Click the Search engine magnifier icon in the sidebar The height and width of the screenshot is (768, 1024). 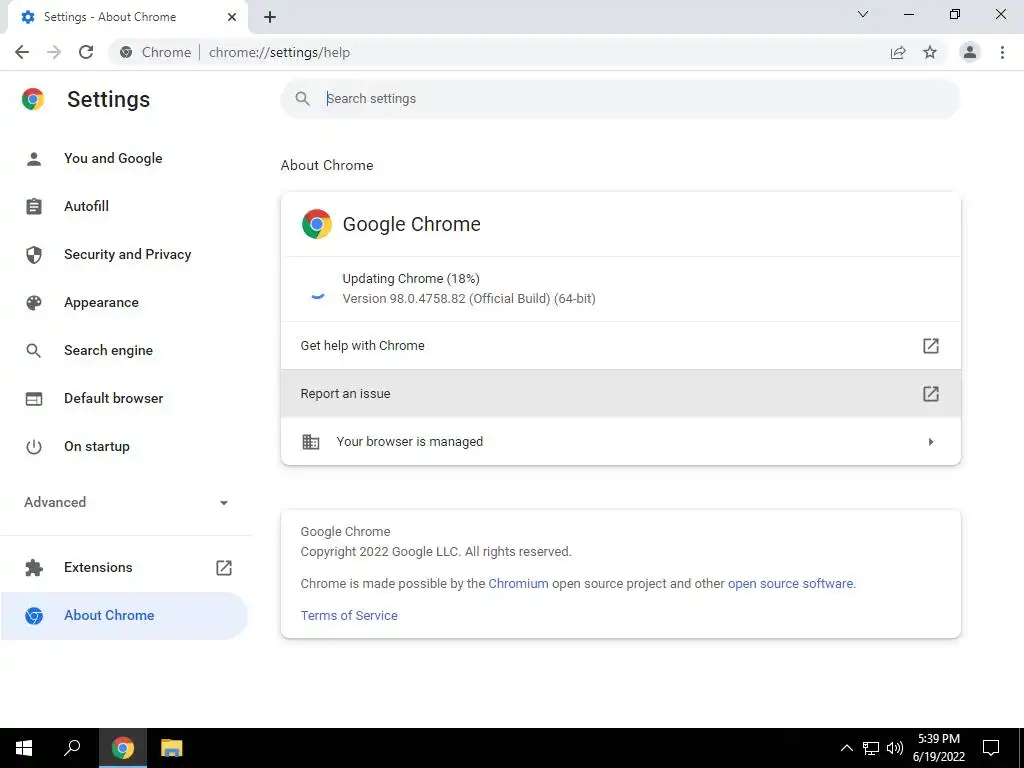(34, 351)
